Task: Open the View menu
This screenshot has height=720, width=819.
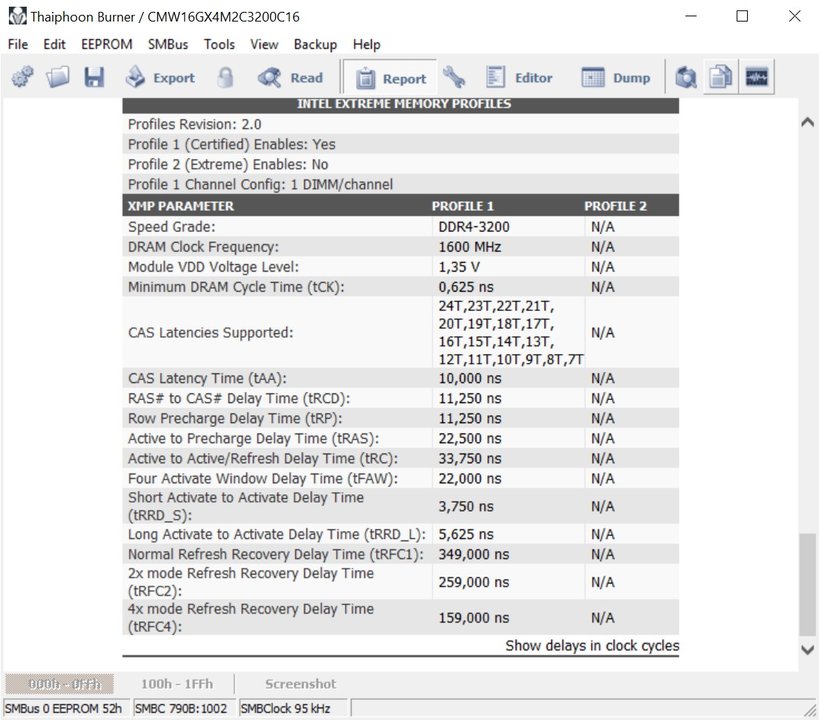Action: tap(264, 44)
